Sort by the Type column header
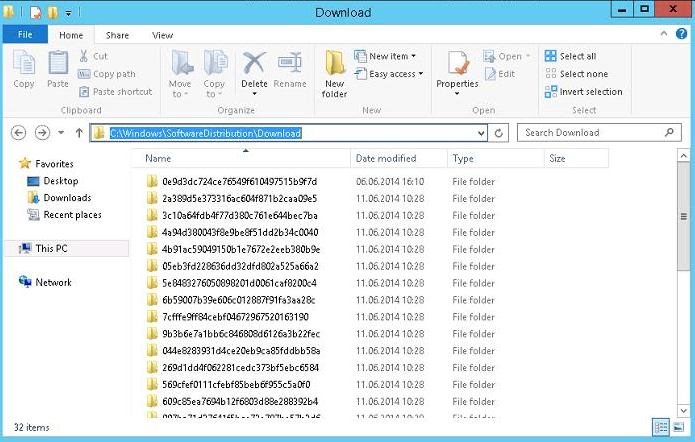 click(496, 158)
